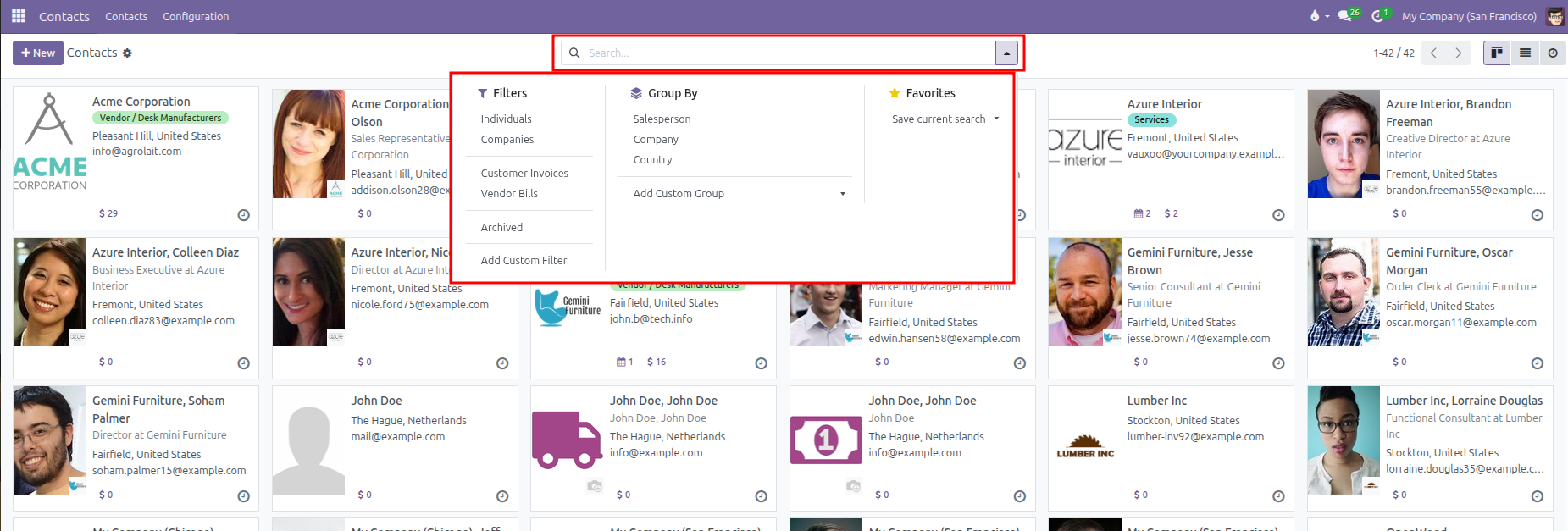
Task: Click the 1-42 / 42 pager counter
Action: coord(1393,53)
